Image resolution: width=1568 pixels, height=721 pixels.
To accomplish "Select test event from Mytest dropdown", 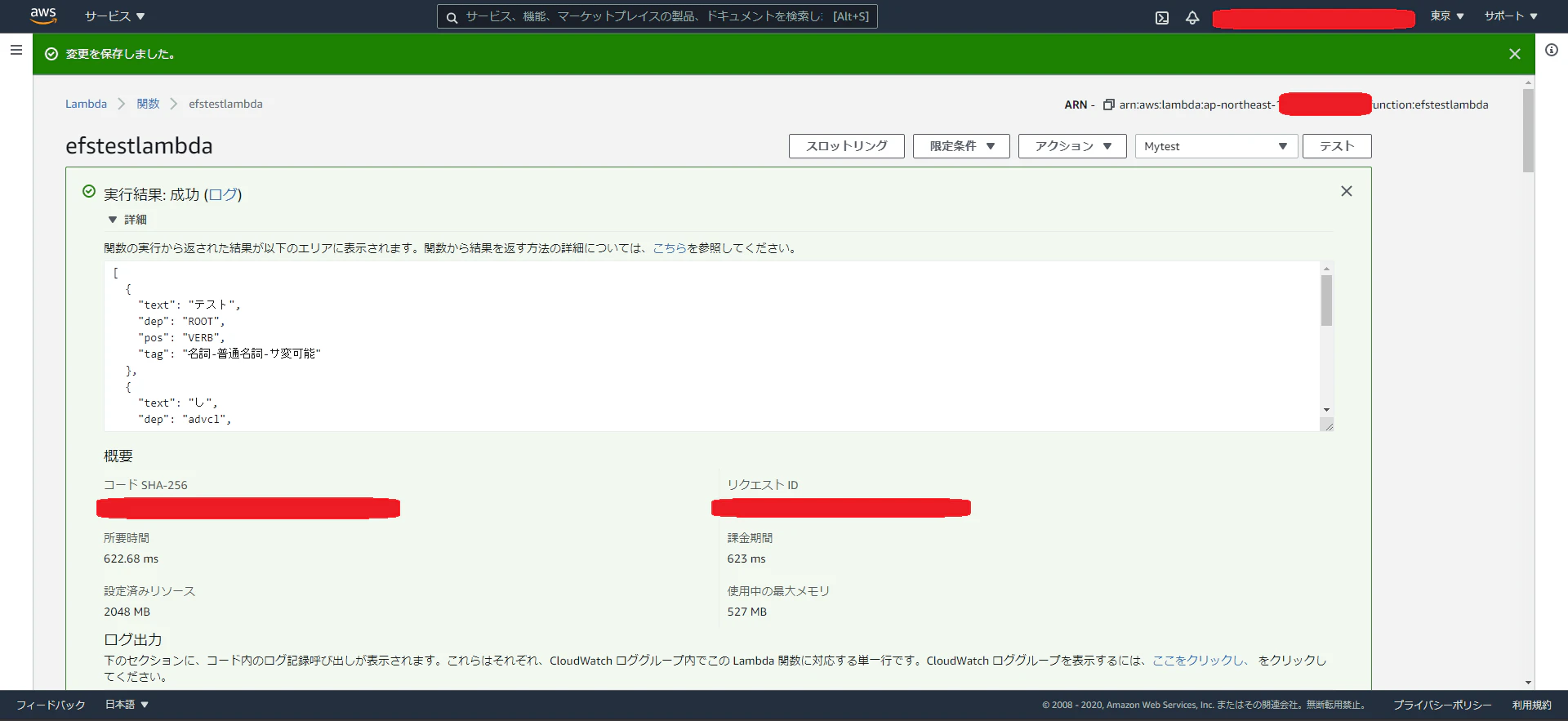I will pyautogui.click(x=1216, y=146).
